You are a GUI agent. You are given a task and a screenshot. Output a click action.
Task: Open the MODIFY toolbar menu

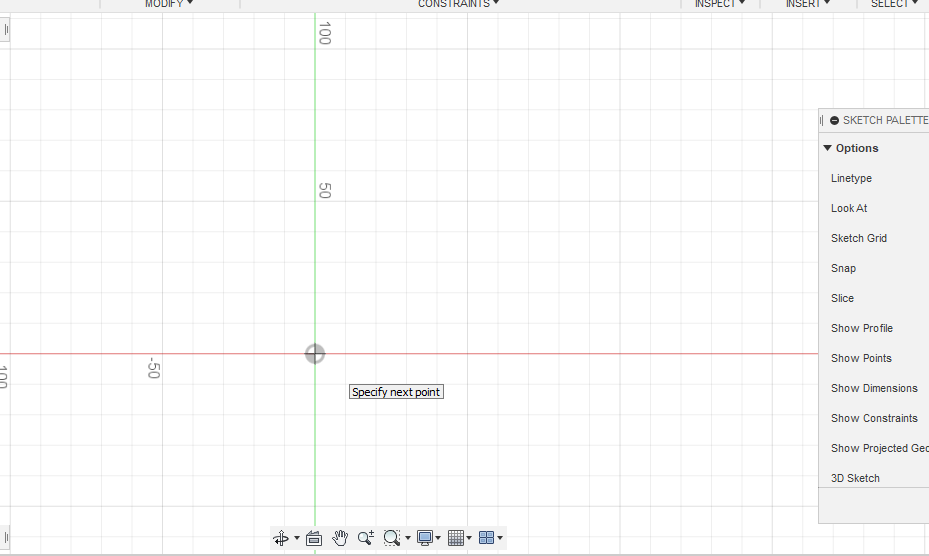[169, 4]
